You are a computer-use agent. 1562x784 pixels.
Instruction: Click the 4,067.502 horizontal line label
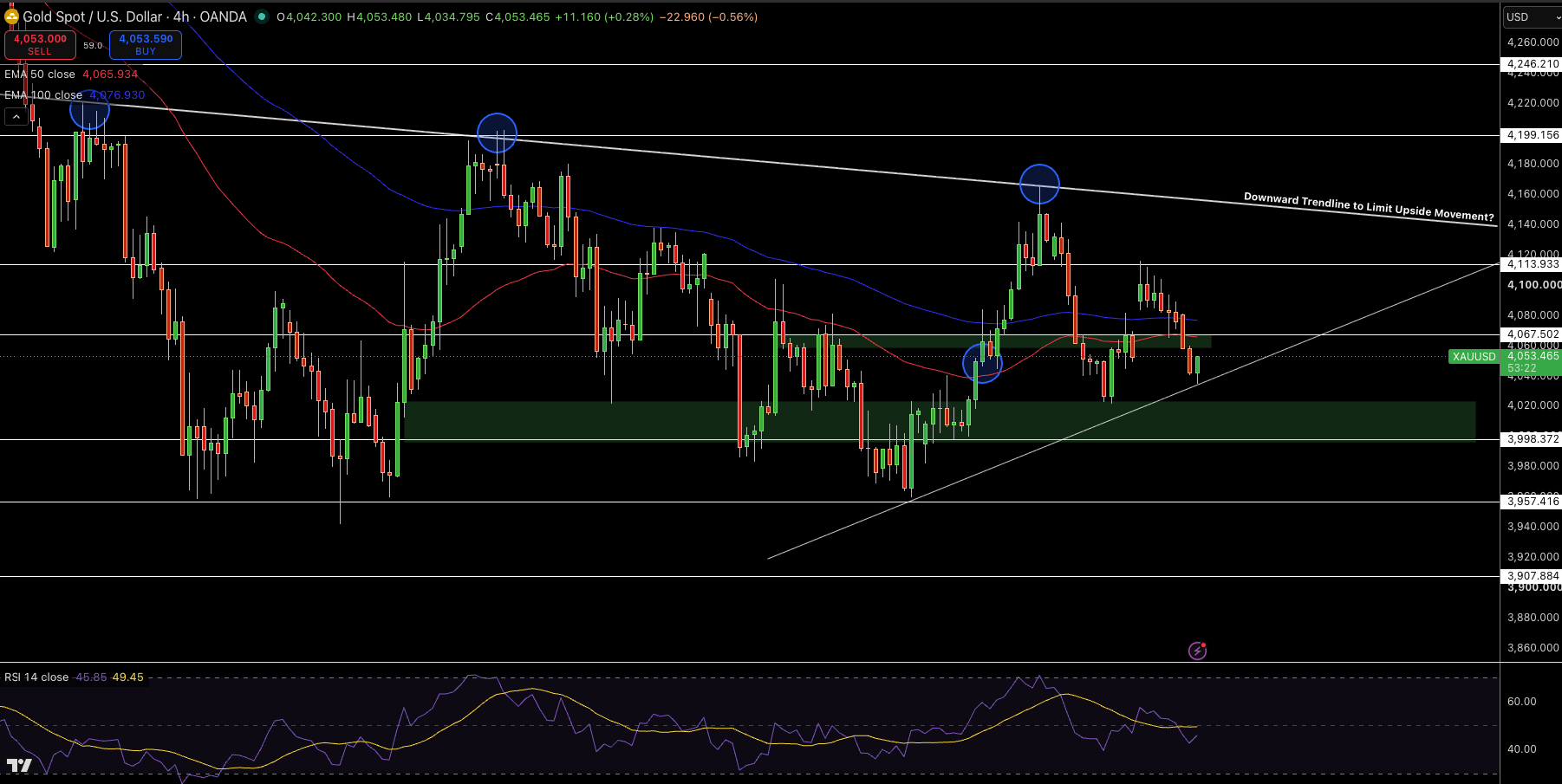(x=1532, y=334)
